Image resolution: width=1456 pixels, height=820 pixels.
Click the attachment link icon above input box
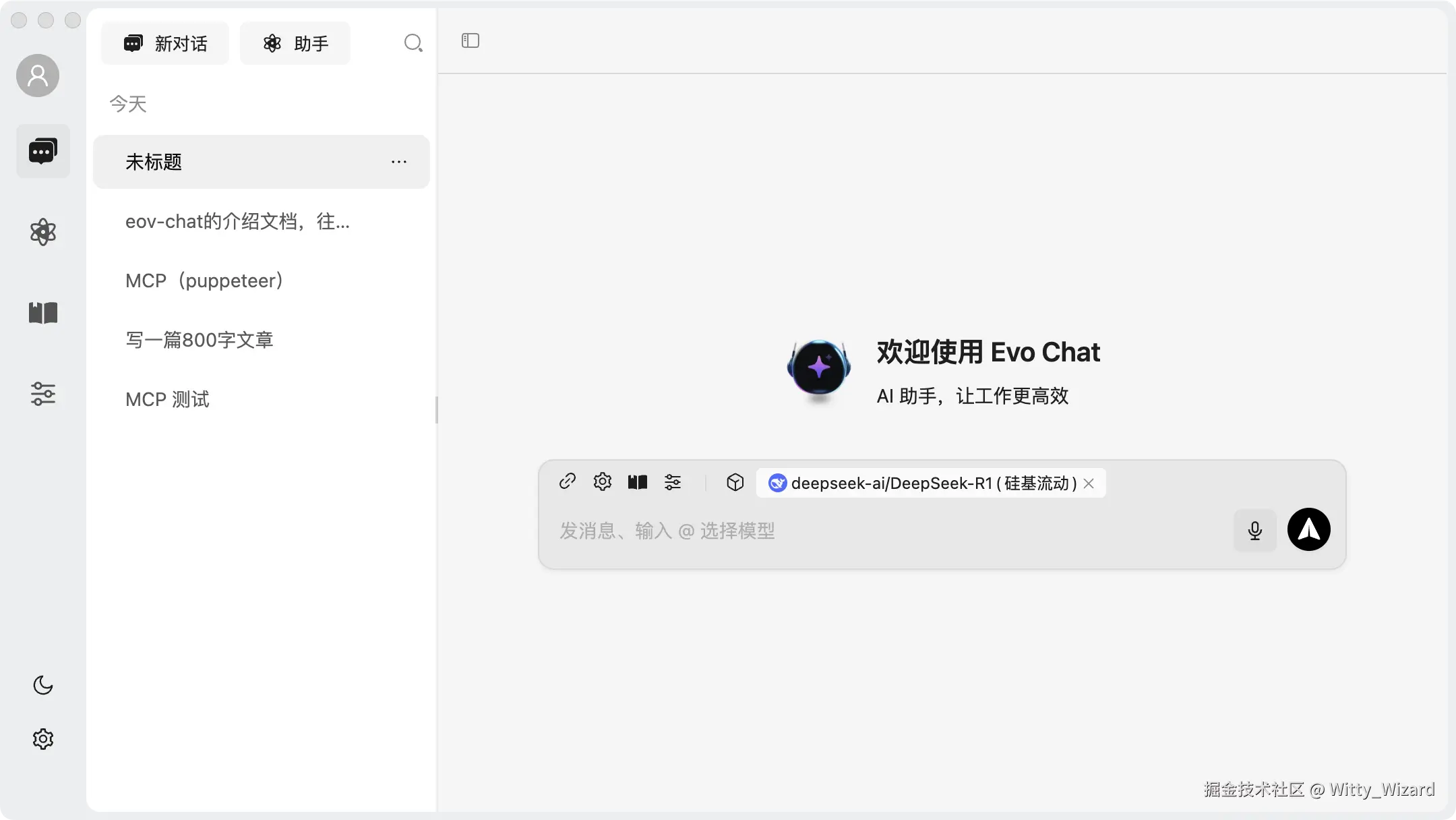(567, 482)
